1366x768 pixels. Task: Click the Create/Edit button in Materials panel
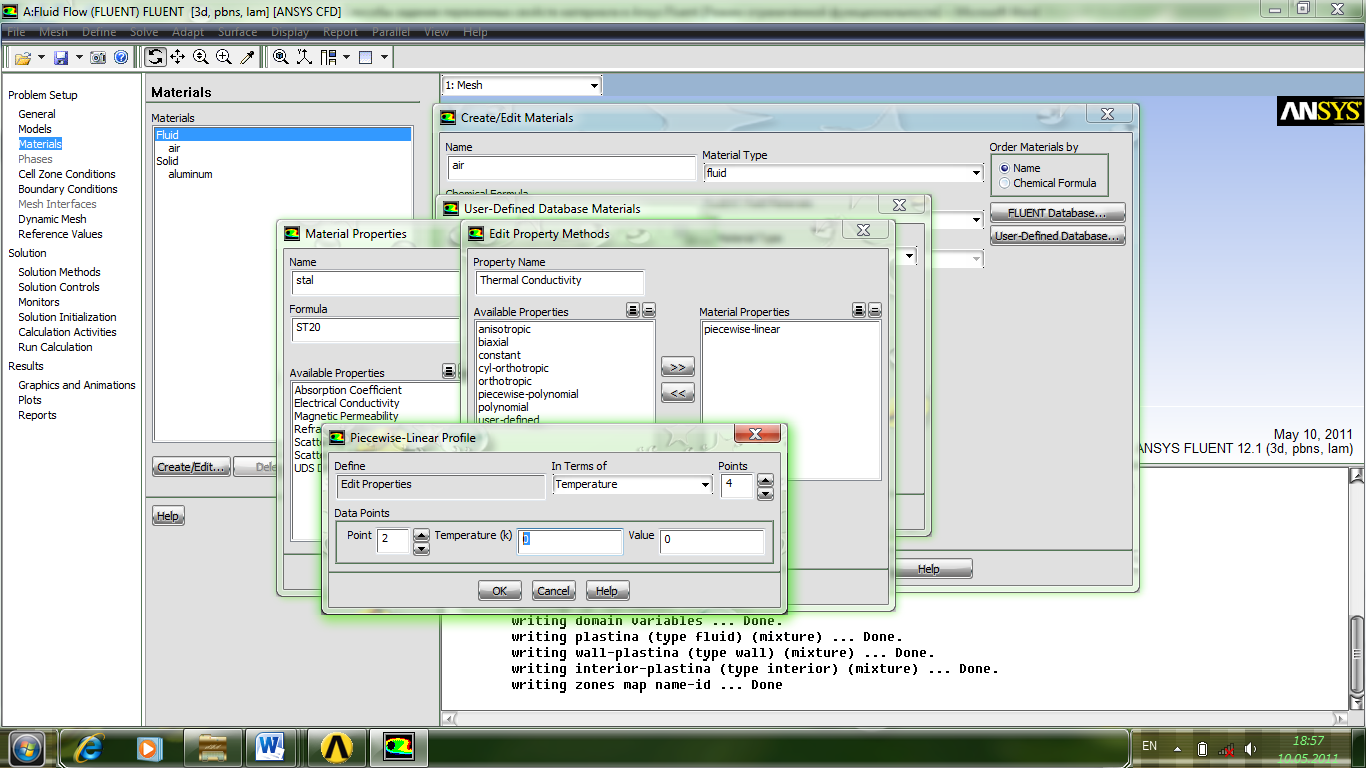191,467
